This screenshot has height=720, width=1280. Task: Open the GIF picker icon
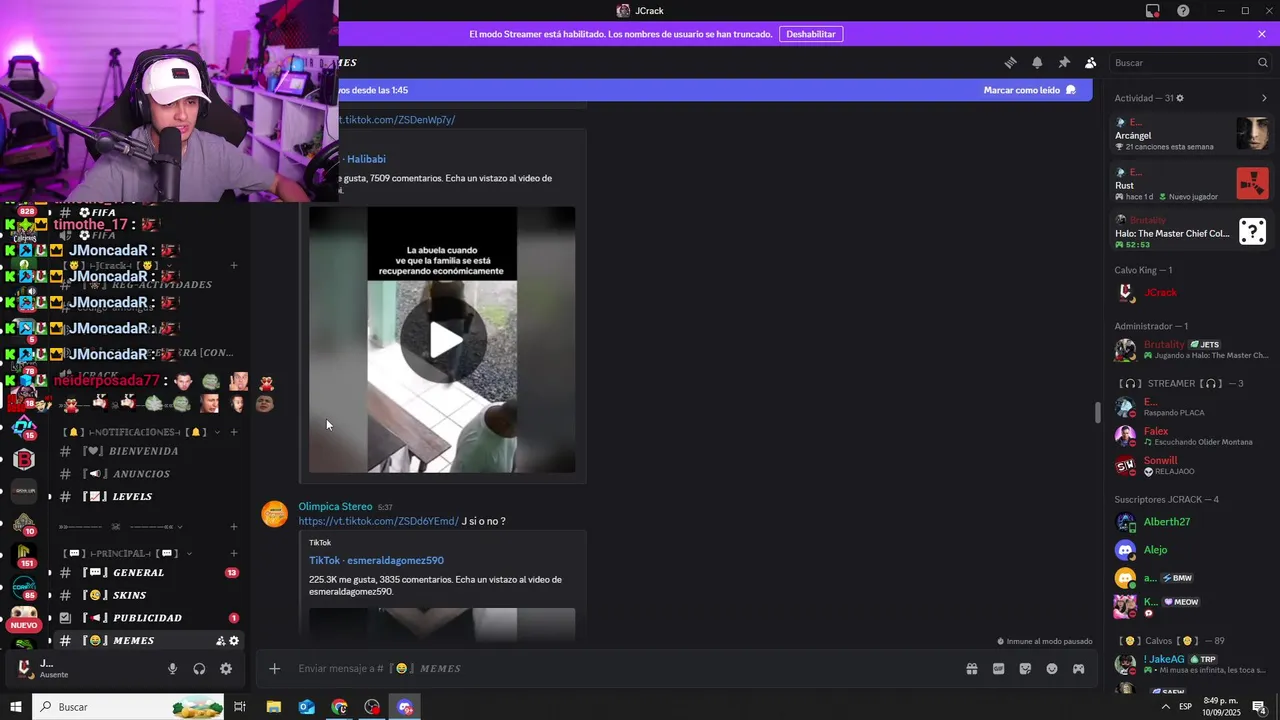click(998, 669)
